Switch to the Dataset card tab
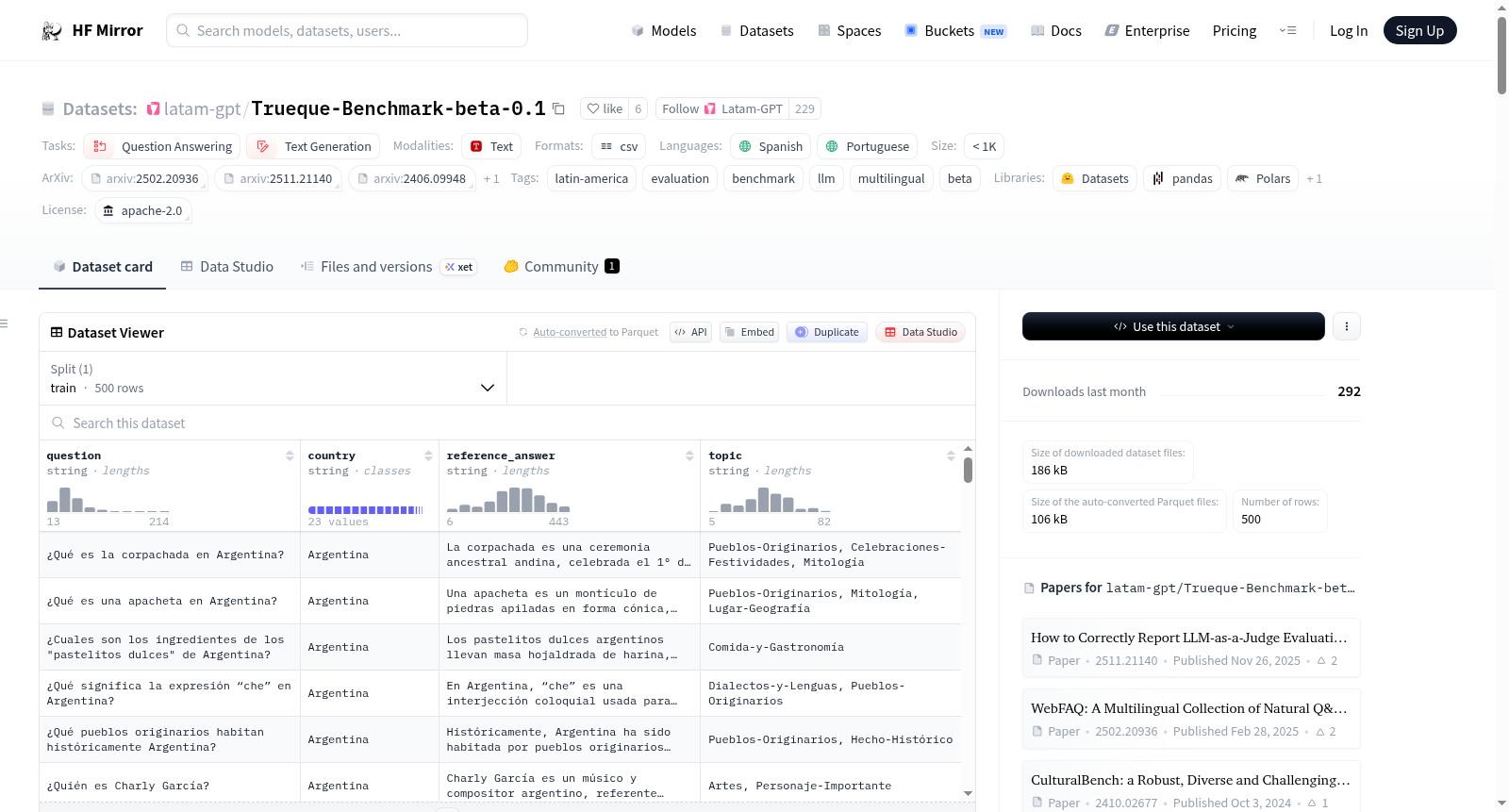 [103, 267]
